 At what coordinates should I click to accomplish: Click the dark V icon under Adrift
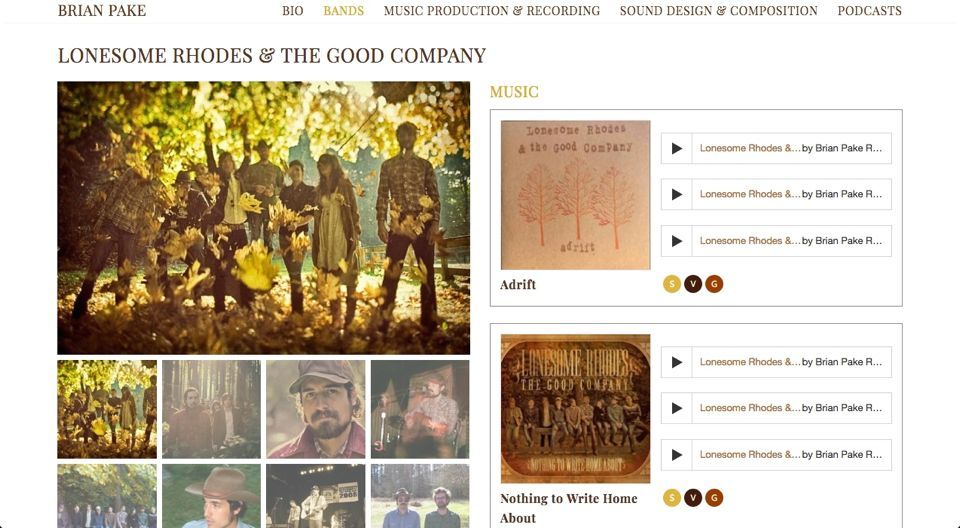[x=693, y=284]
